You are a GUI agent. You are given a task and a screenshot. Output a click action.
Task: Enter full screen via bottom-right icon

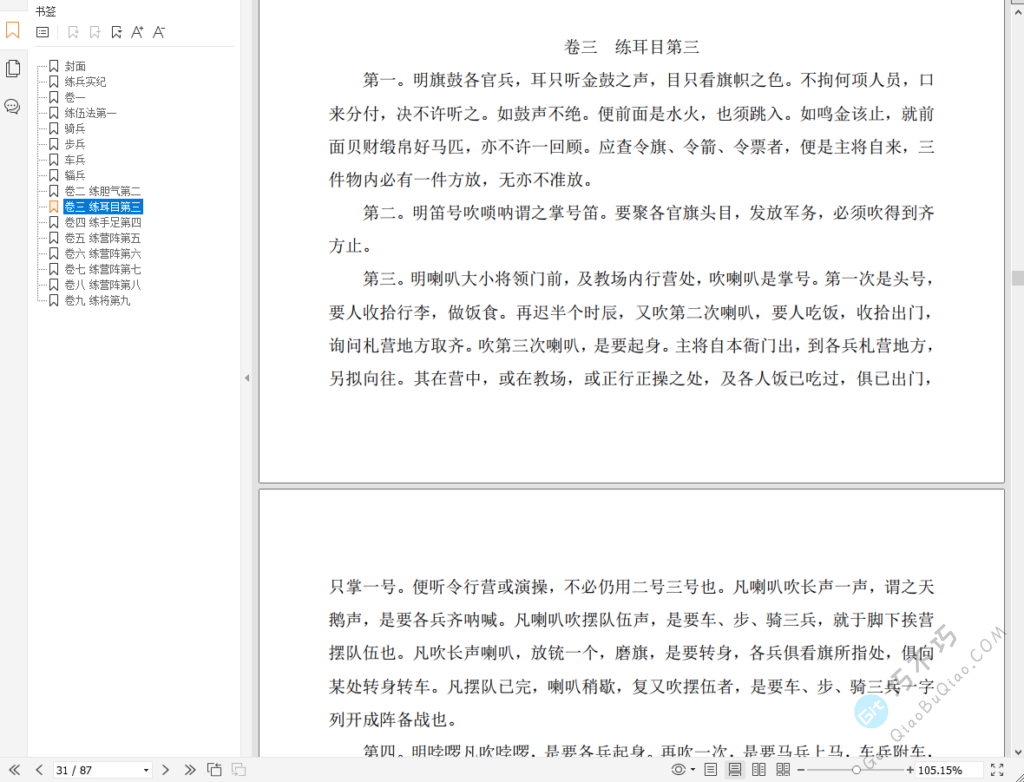click(x=996, y=770)
